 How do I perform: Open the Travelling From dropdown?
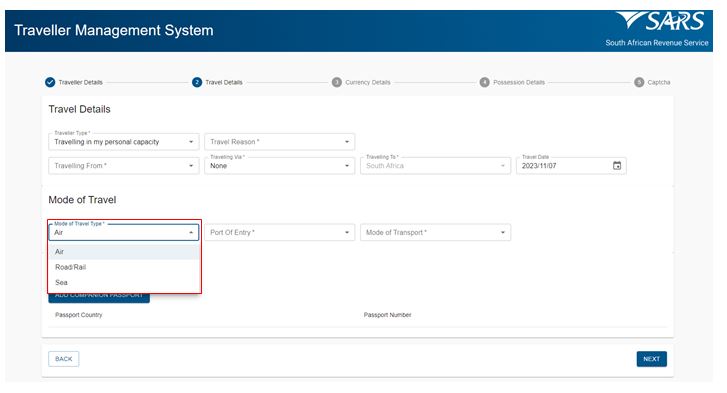124,165
